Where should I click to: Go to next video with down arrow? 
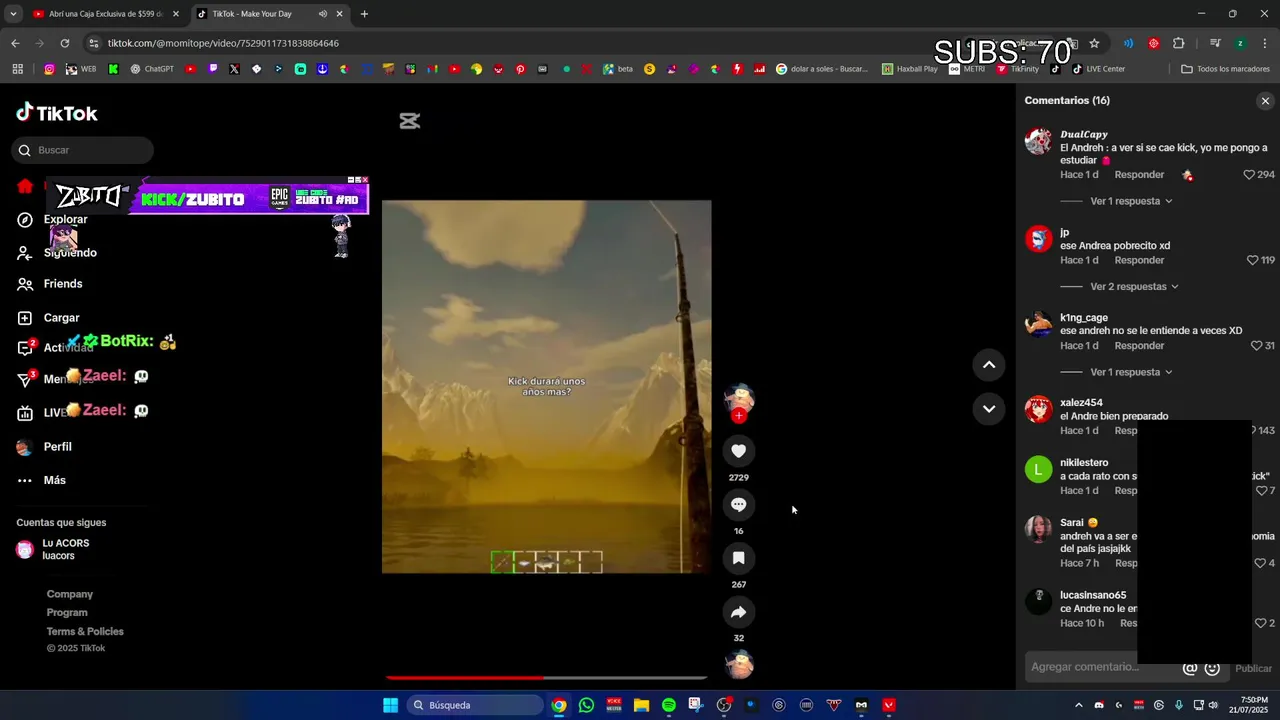pos(989,409)
